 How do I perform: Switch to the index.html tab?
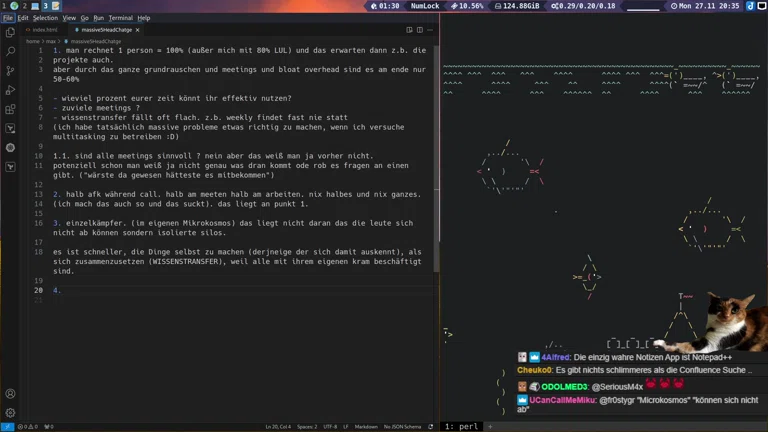click(45, 30)
